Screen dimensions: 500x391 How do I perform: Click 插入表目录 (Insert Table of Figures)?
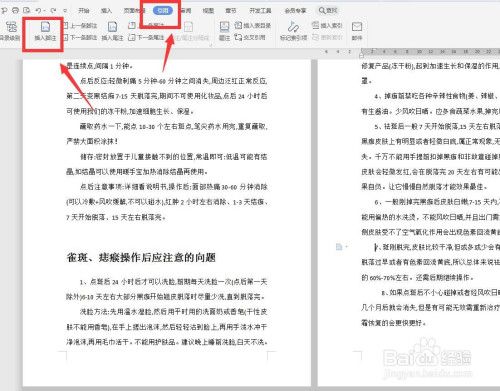point(253,25)
